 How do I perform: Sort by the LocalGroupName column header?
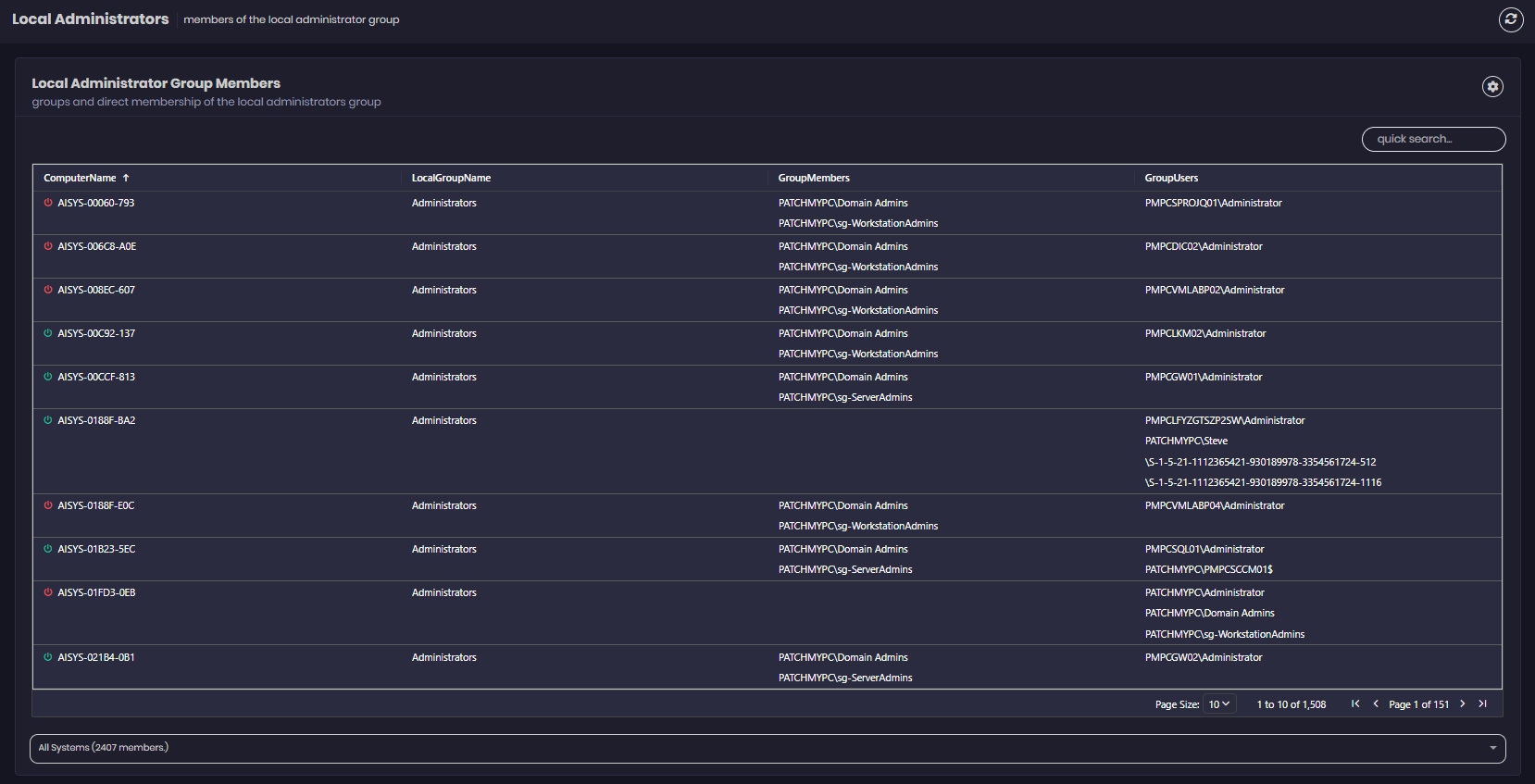pyautogui.click(x=451, y=178)
